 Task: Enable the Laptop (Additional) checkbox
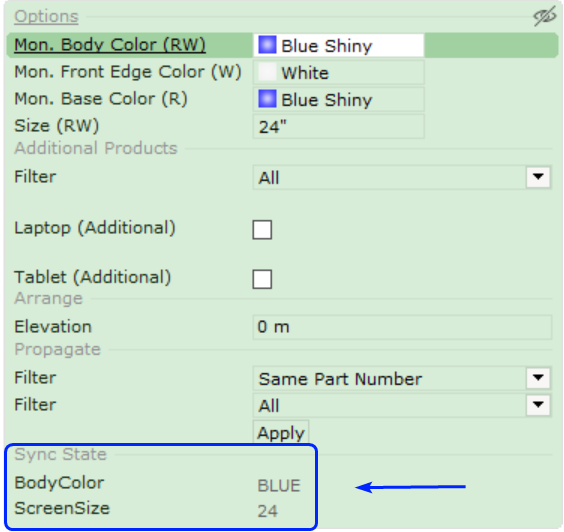pos(262,230)
